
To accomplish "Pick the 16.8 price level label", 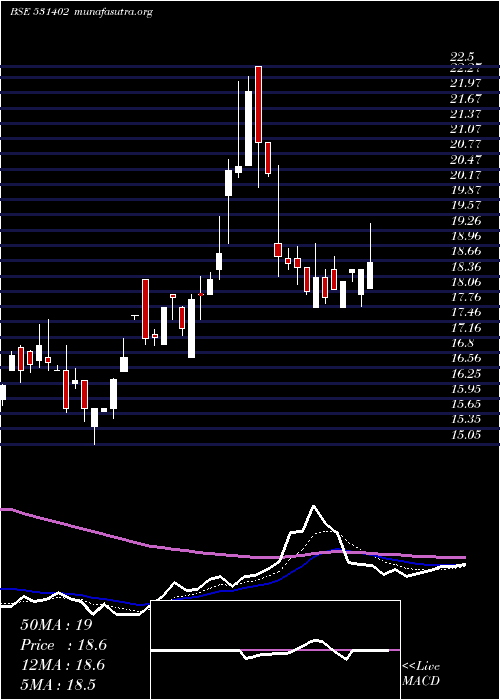I will pos(462,343).
